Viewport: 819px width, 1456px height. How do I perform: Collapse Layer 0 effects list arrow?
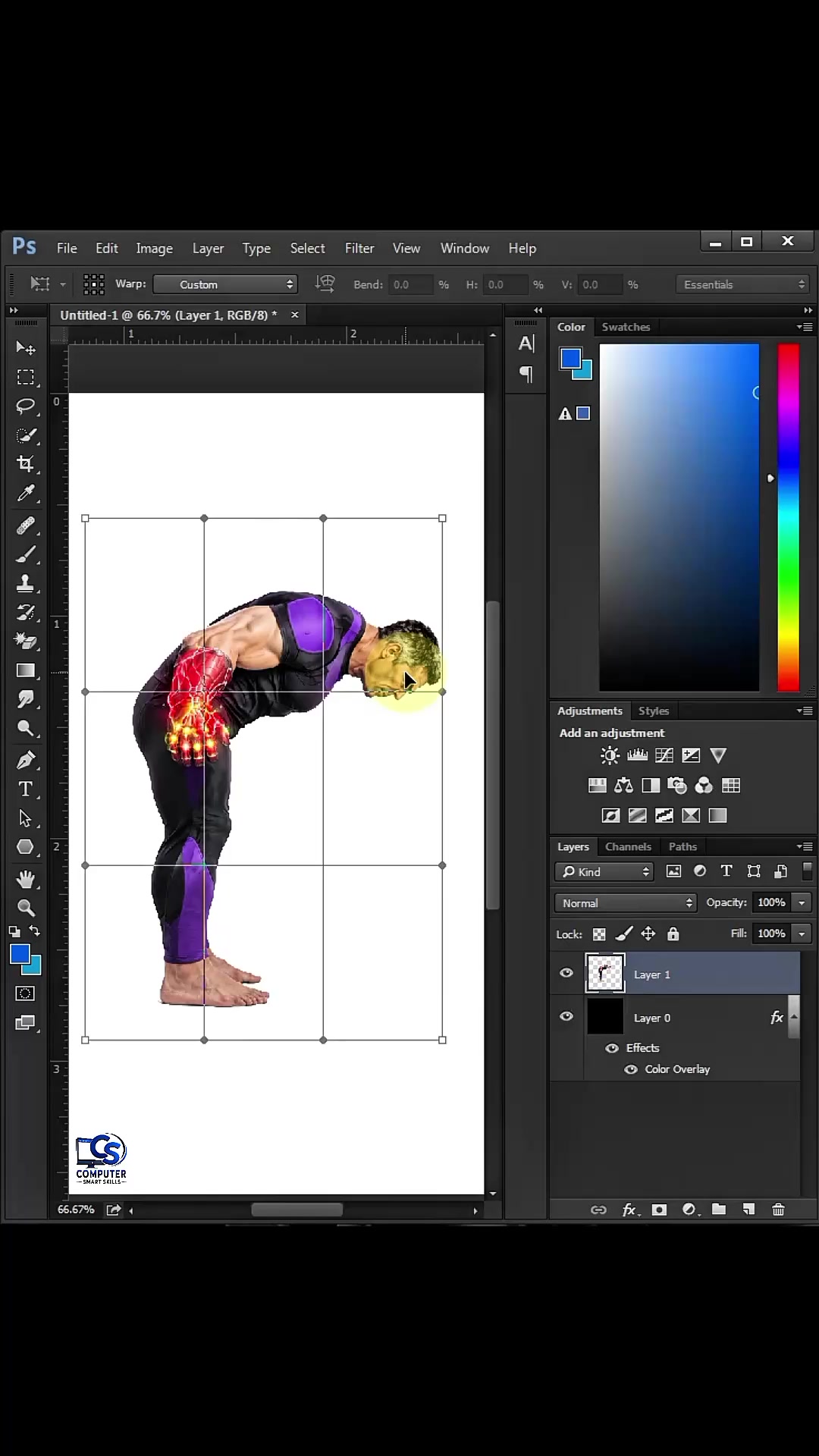tap(794, 1017)
